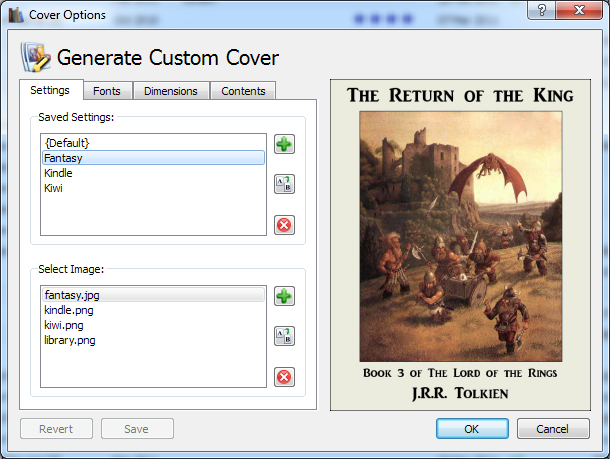Close the Cover Options dialog

tap(579, 10)
